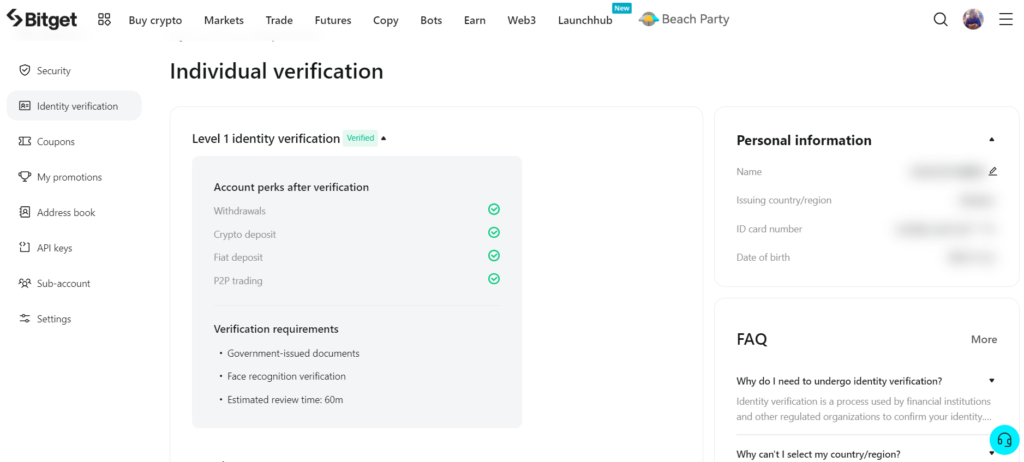Open the Copy trading menu

[x=386, y=20]
